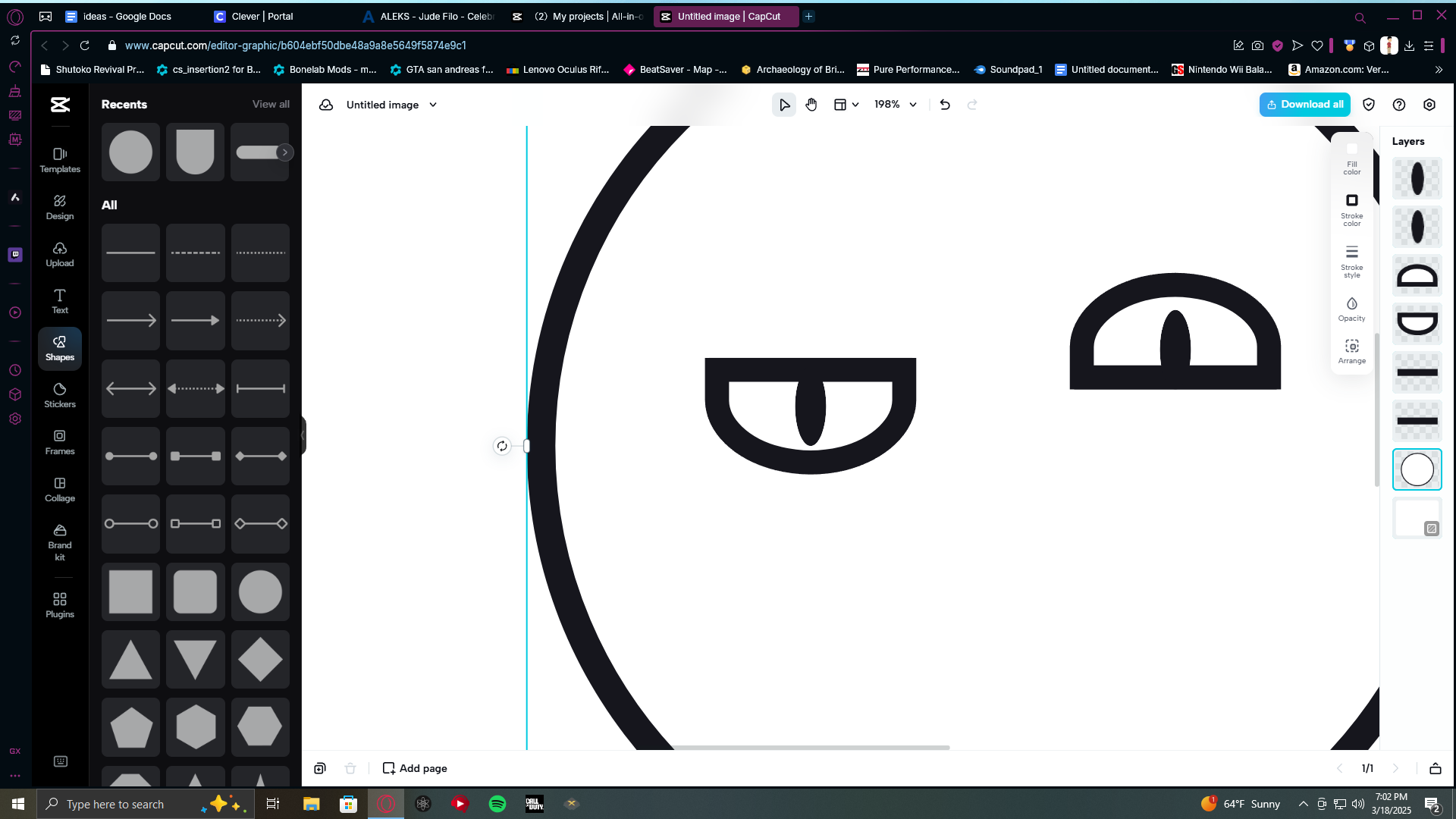This screenshot has width=1456, height=819.
Task: Duplicate the current page
Action: point(320,768)
